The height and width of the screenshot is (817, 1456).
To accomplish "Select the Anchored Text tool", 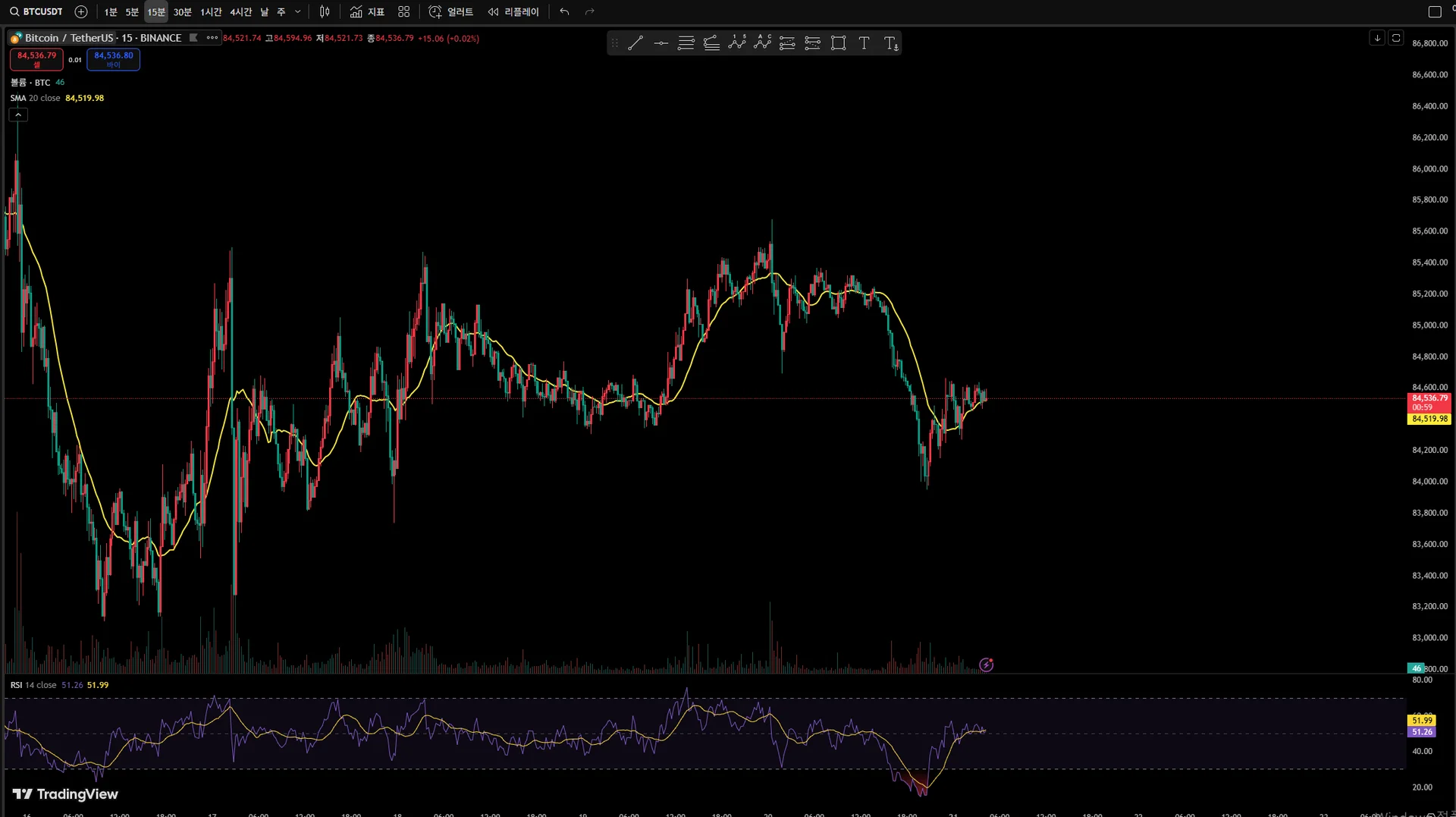I will tap(890, 43).
